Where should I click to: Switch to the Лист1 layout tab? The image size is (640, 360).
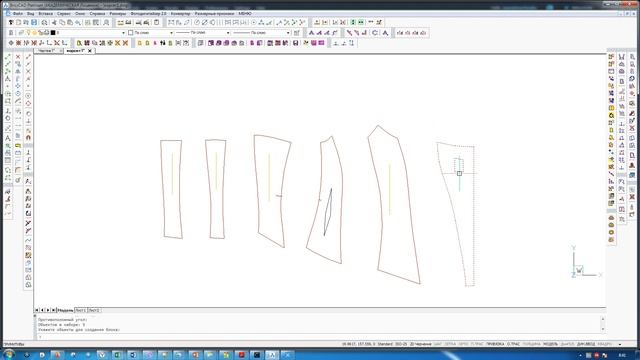80,310
